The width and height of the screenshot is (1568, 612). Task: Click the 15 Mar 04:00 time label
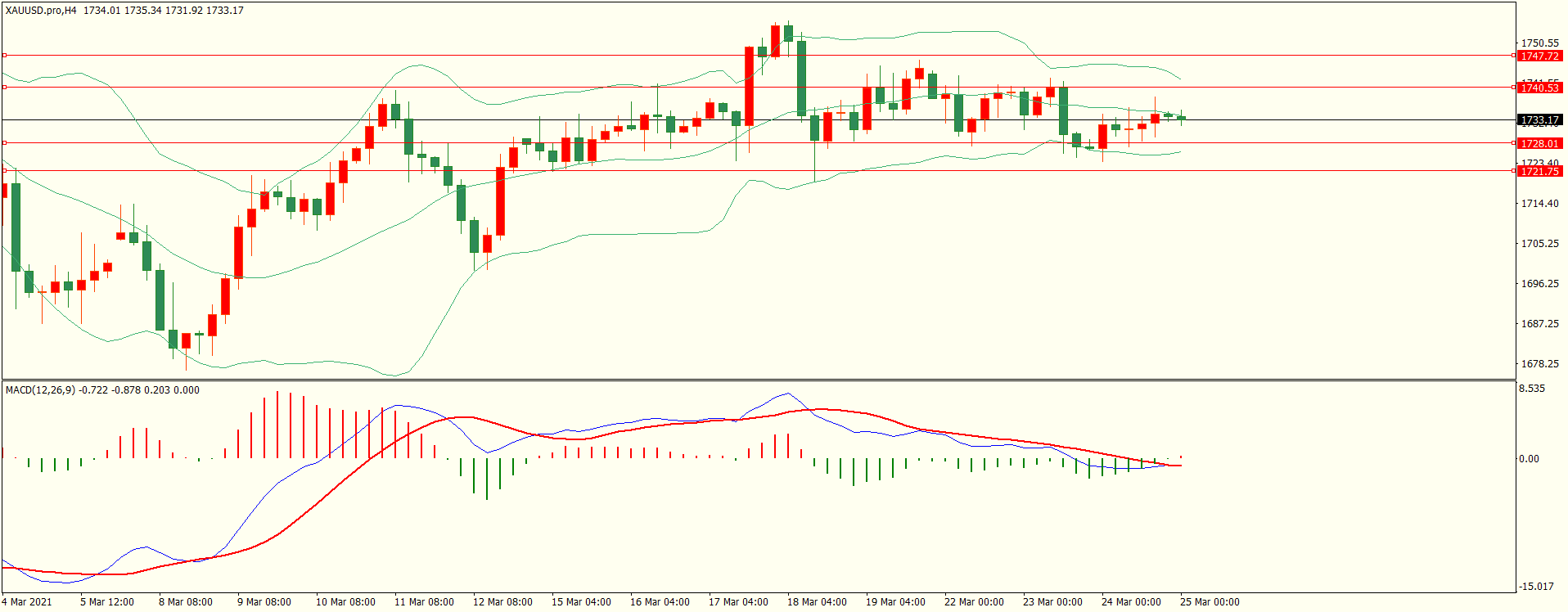[581, 602]
